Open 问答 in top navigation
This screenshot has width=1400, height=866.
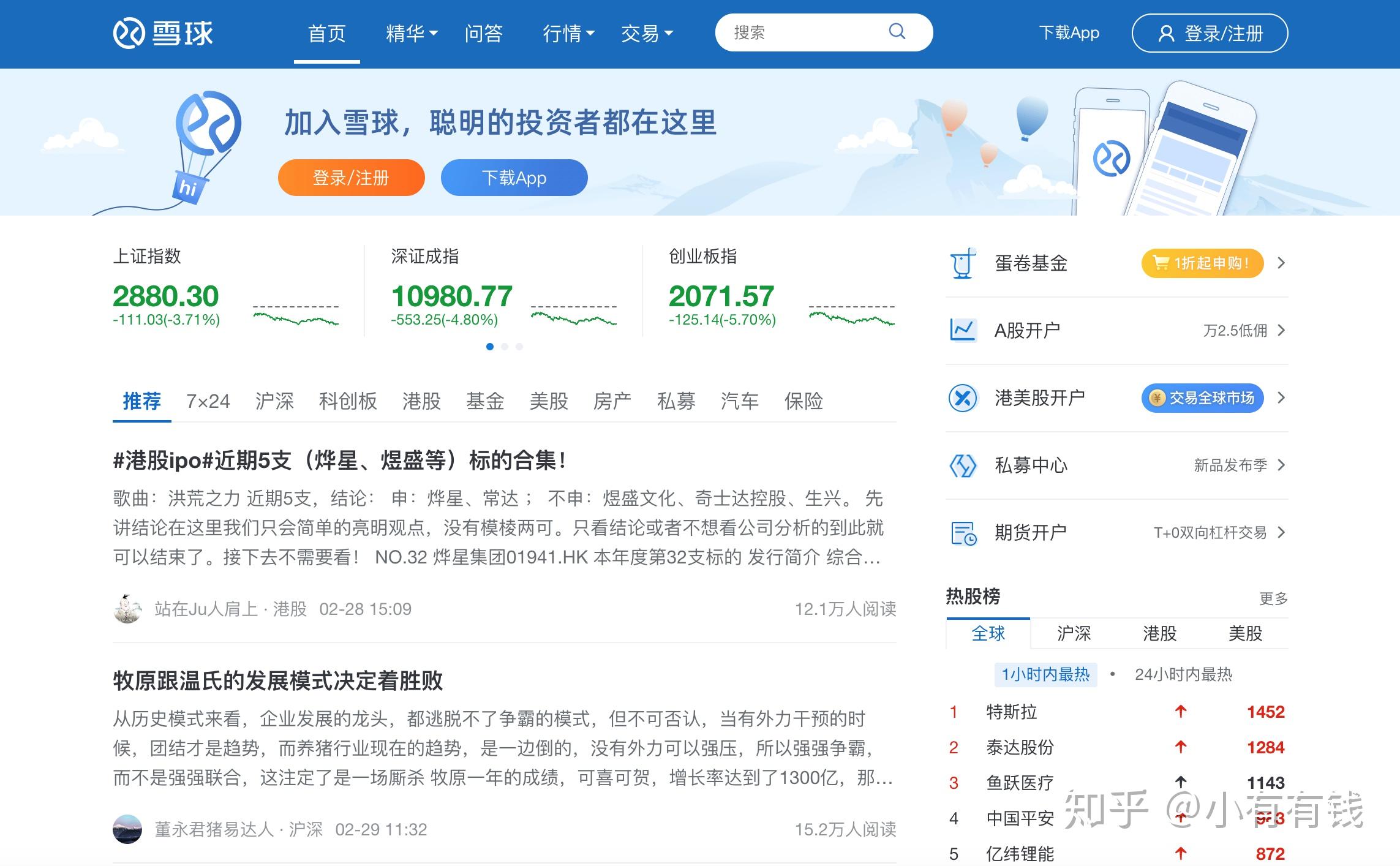click(484, 33)
